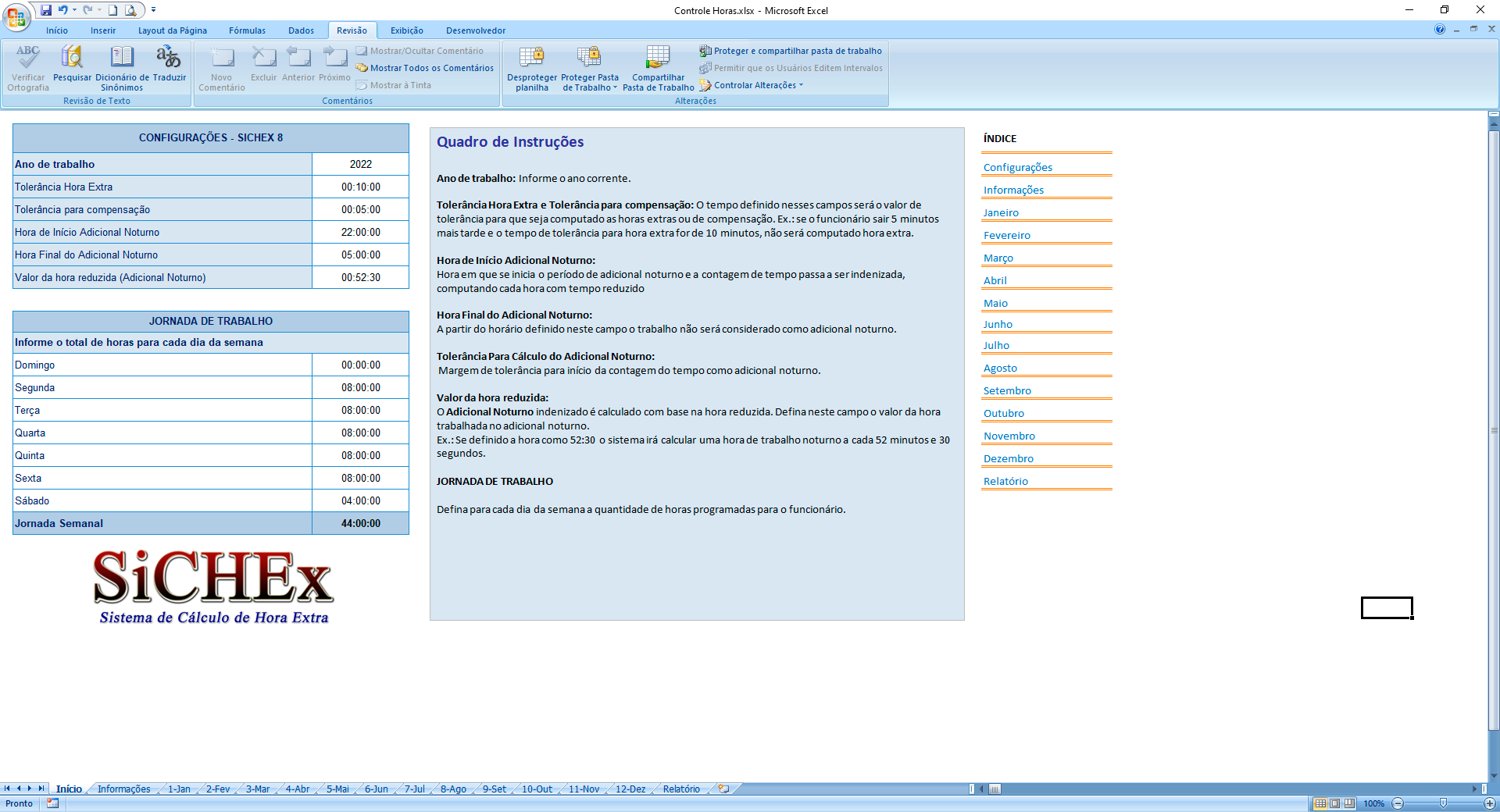Follow Informações link in index
This screenshot has height=812, width=1500.
(1013, 190)
